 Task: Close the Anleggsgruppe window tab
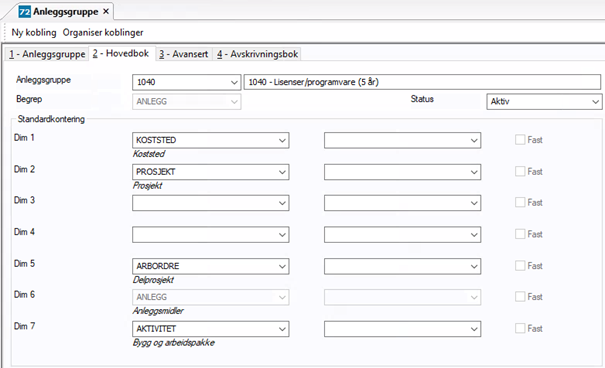click(106, 12)
